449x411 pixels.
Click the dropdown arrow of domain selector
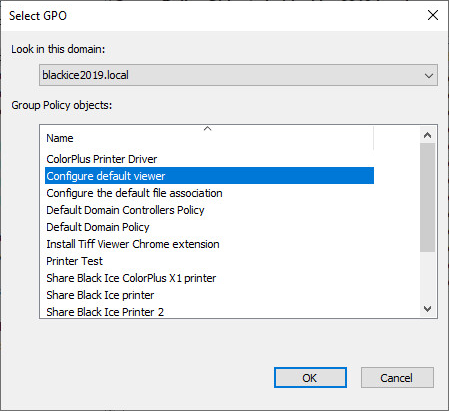coord(429,75)
